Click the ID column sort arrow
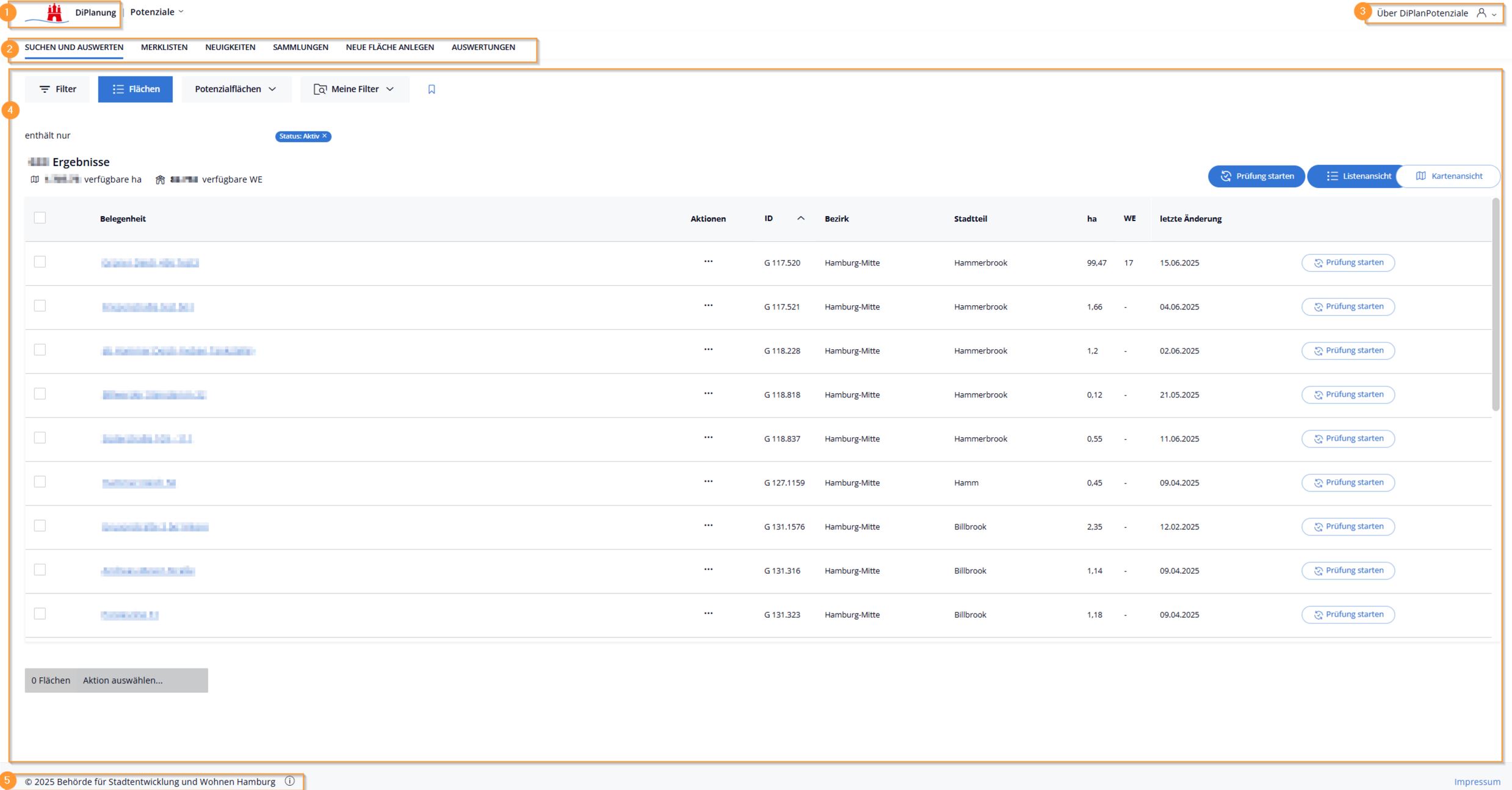 (800, 219)
